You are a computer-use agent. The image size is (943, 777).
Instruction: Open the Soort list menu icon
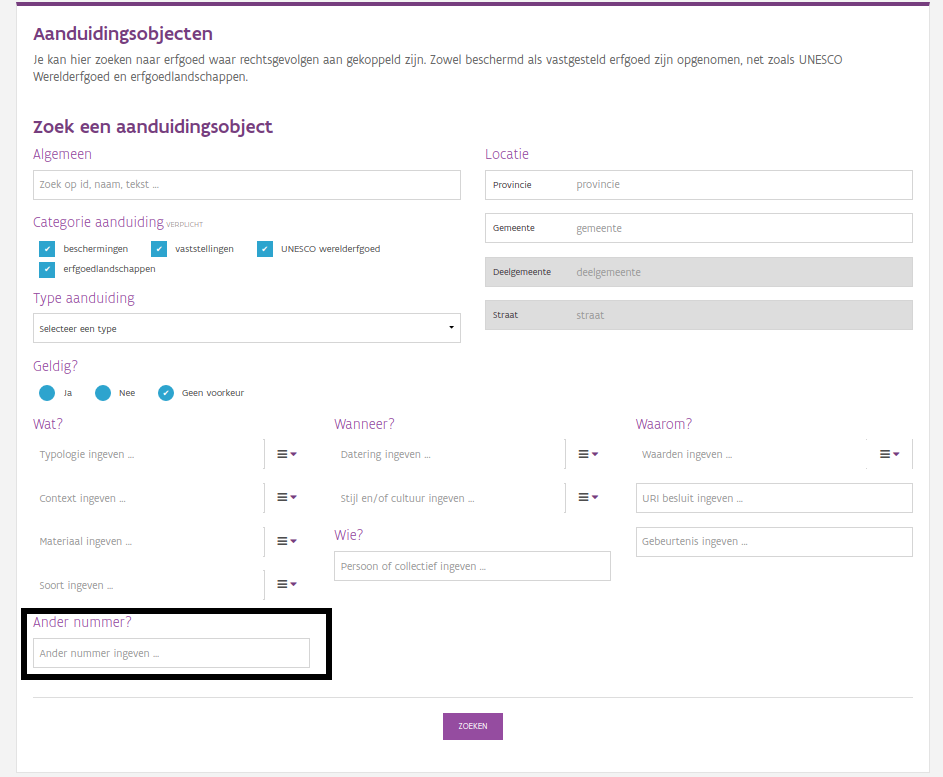pyautogui.click(x=287, y=584)
